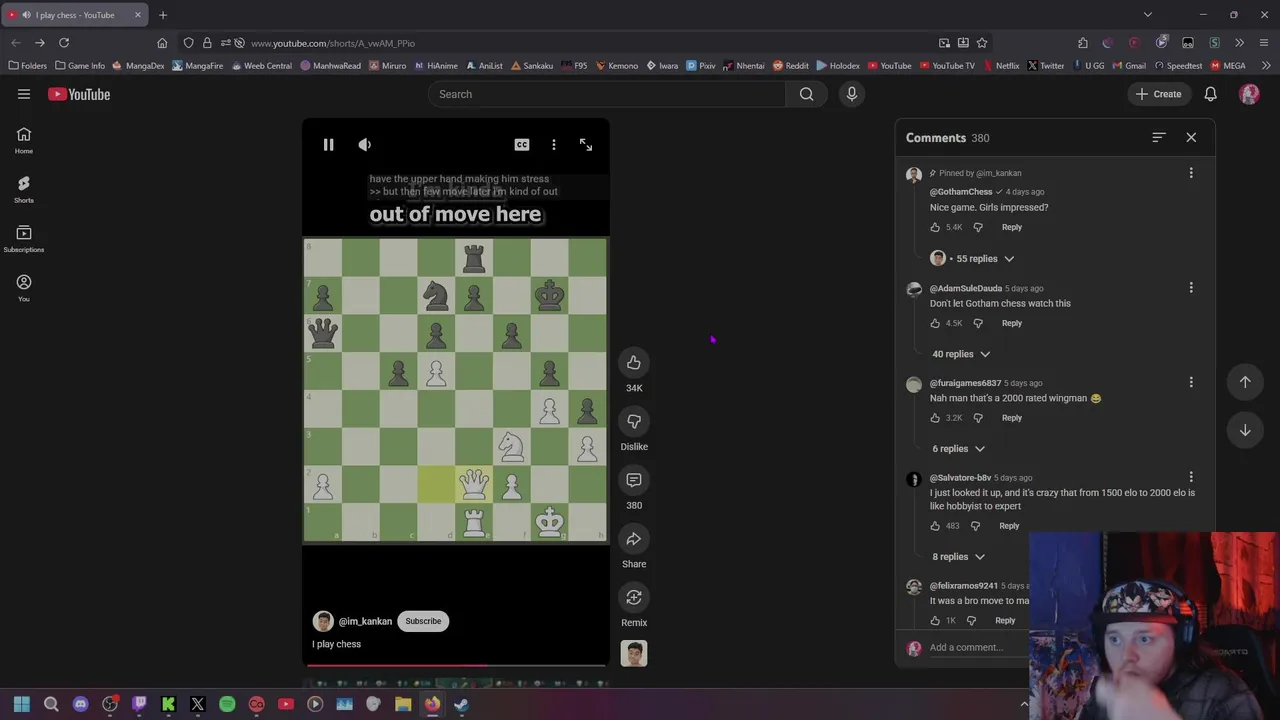1280x720 pixels.
Task: Expand 40 replies under AdamSuleDauda comment
Action: coord(961,354)
